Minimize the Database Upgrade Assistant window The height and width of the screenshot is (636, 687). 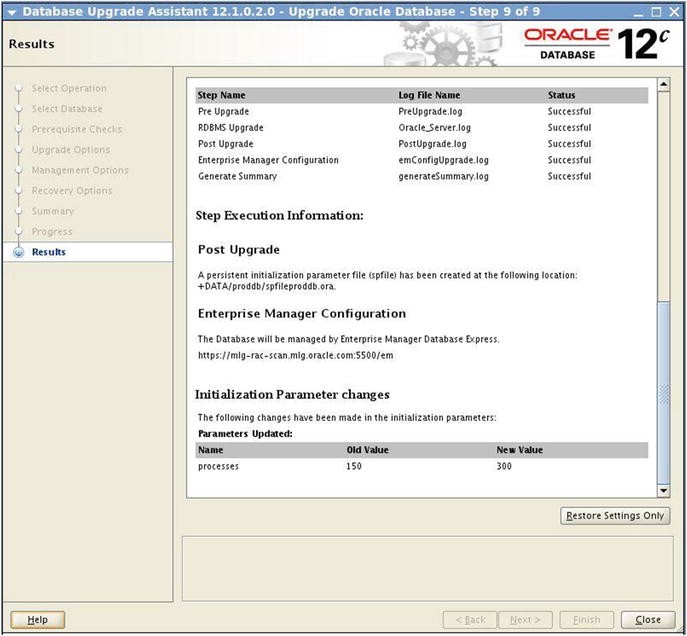coord(638,12)
